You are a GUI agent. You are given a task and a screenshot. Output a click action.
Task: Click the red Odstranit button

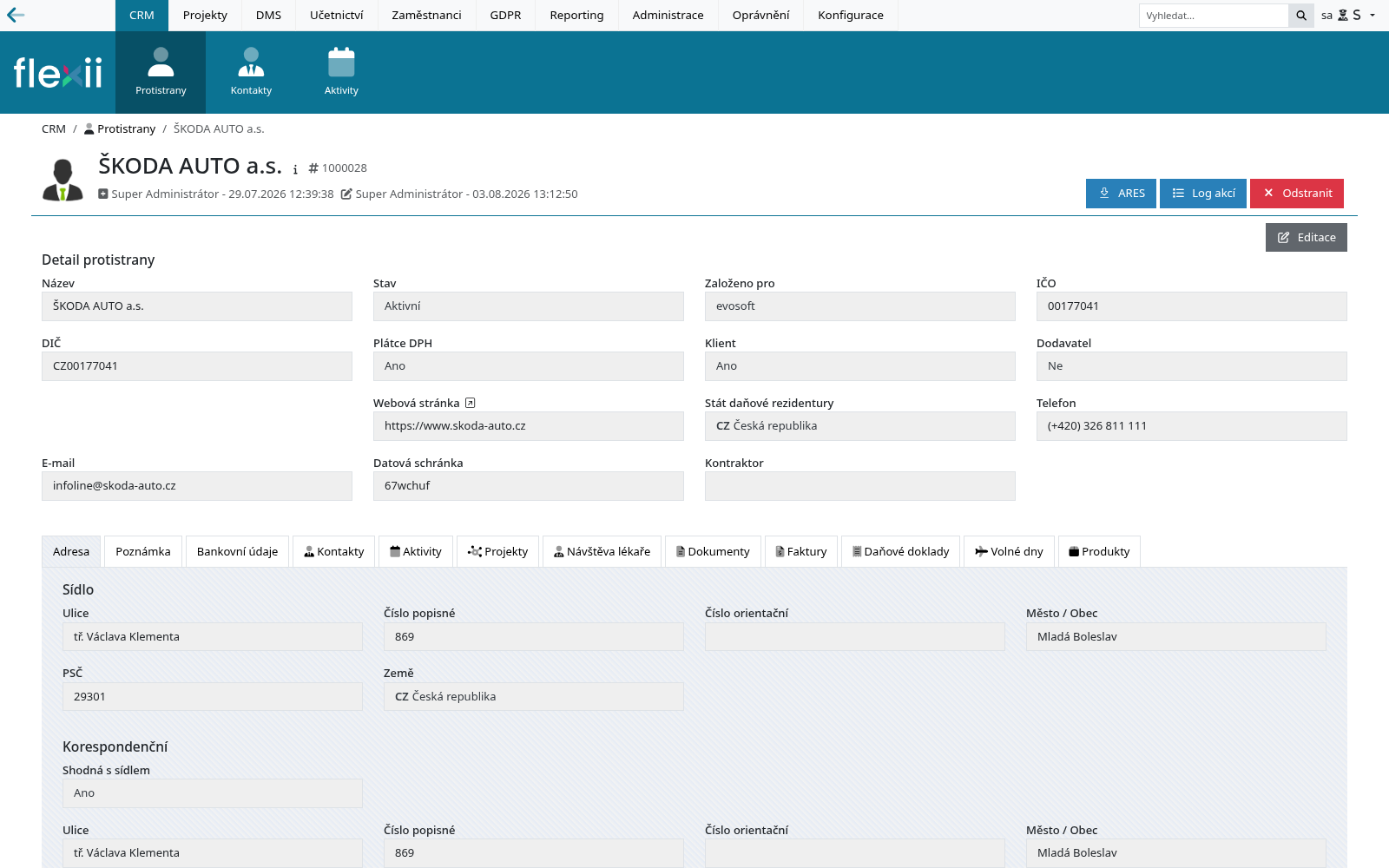(1297, 194)
